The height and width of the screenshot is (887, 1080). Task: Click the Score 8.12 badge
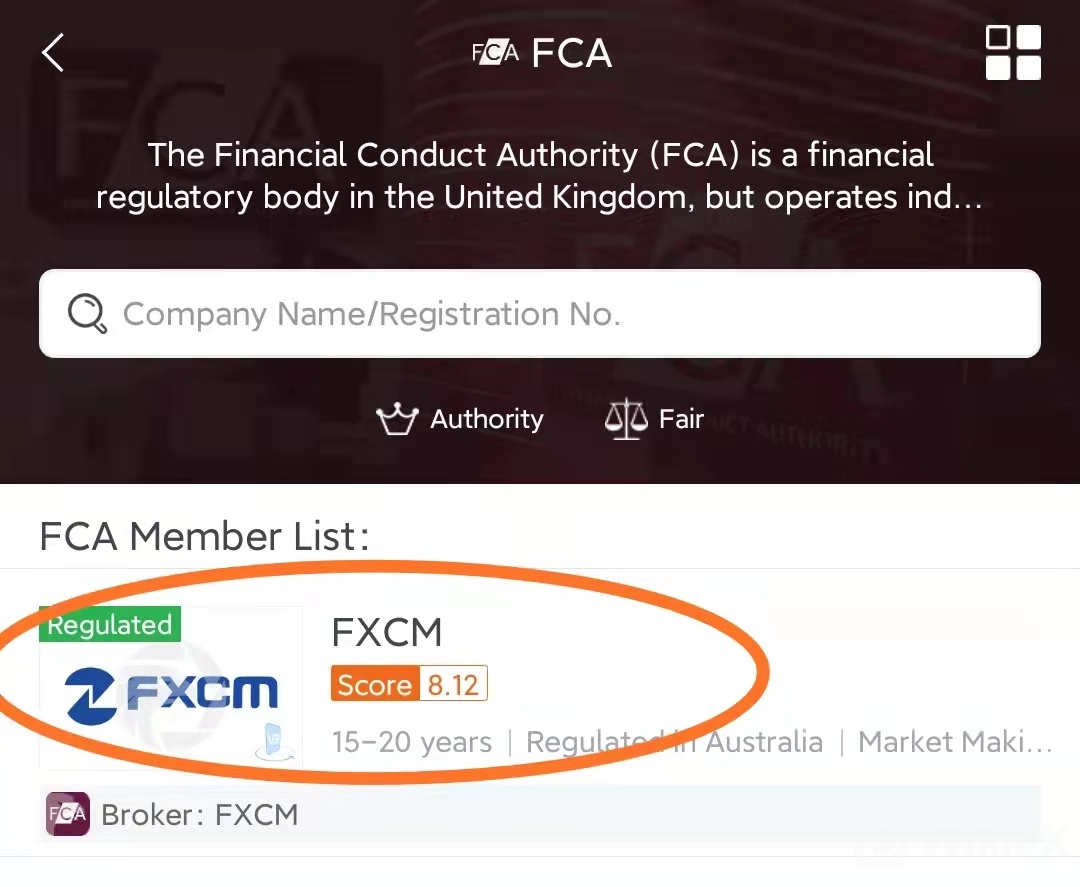pyautogui.click(x=409, y=685)
